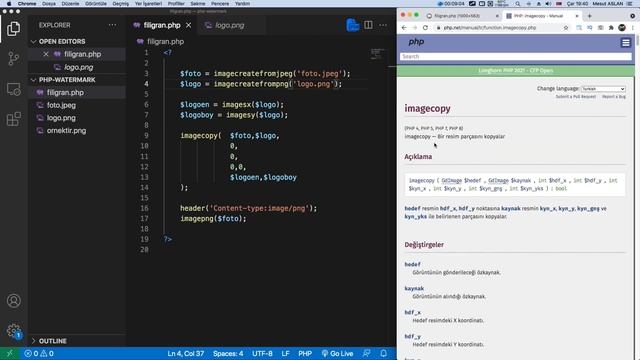Screen dimensions: 640x360
Task: Click the Submit a Pull Request link
Action: [576, 97]
